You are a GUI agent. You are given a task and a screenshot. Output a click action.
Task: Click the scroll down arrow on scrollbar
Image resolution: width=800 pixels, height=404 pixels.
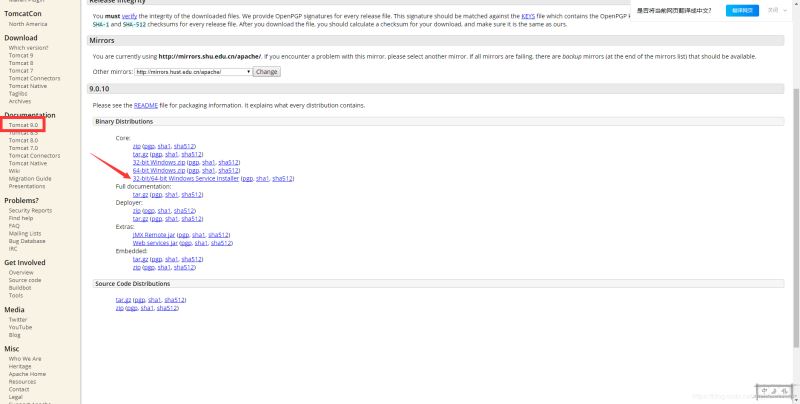(x=796, y=399)
